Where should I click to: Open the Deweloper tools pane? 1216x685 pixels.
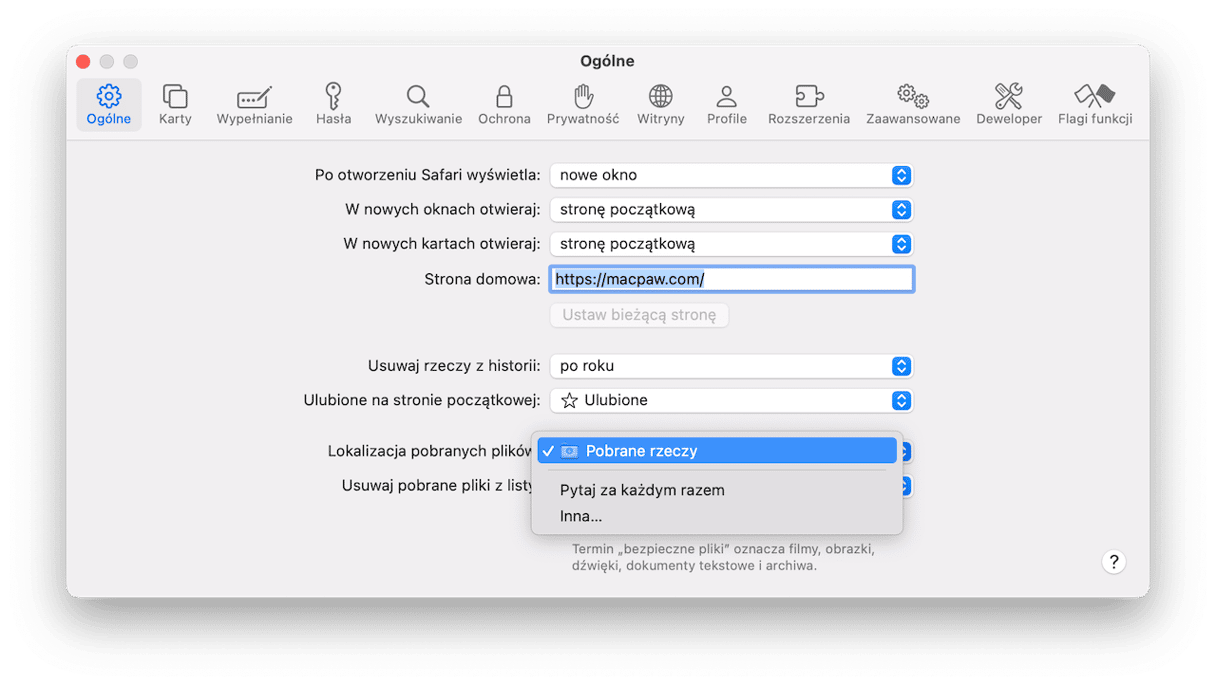tap(1008, 105)
